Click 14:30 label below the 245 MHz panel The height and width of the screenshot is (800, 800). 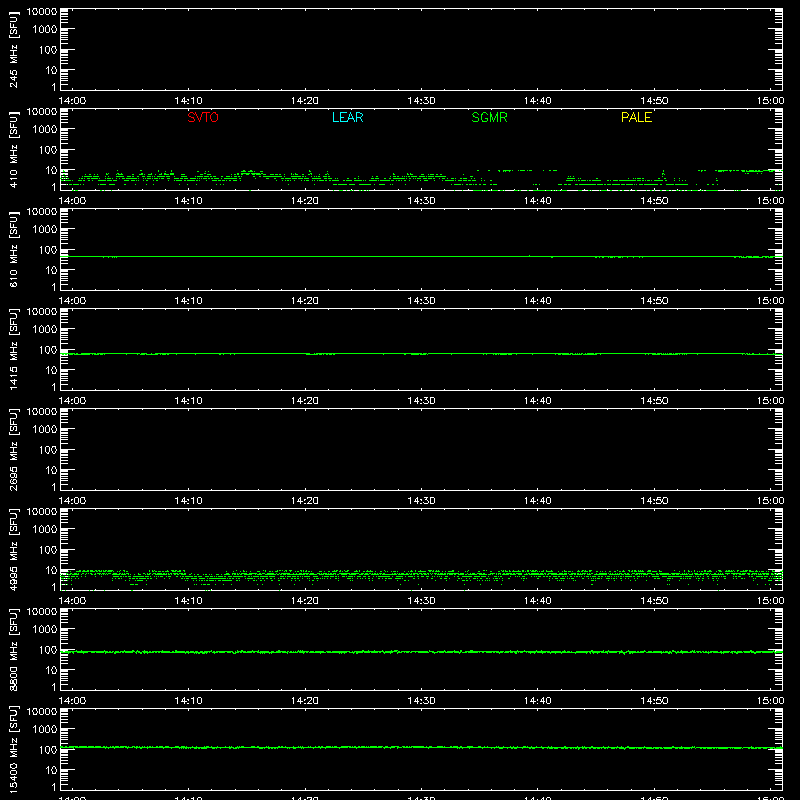pyautogui.click(x=421, y=101)
